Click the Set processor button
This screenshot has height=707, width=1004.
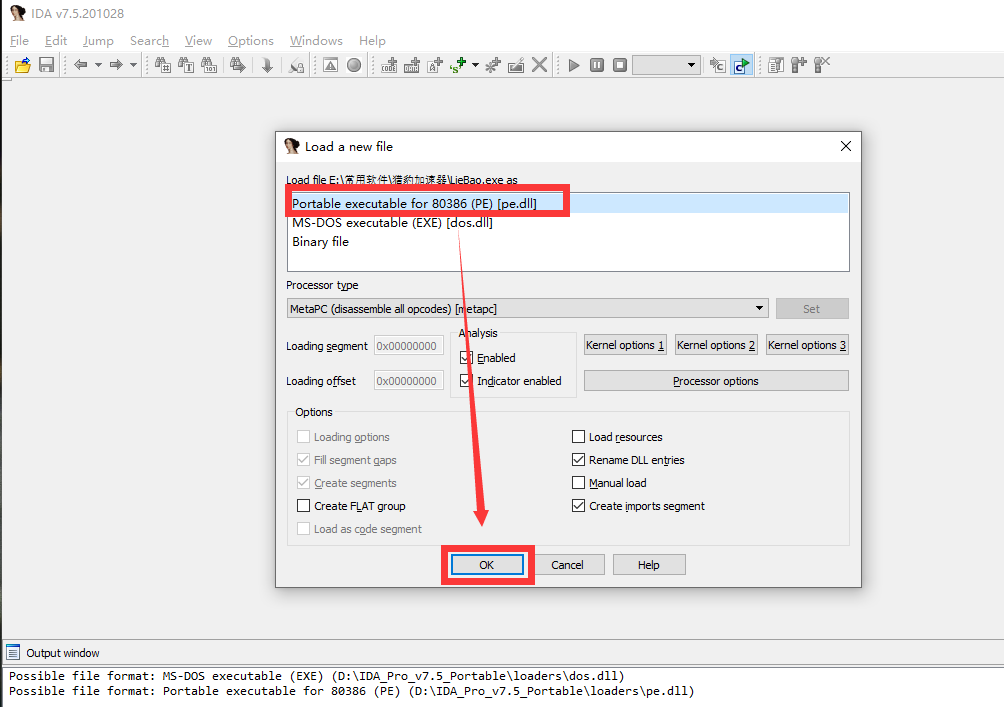coord(812,309)
